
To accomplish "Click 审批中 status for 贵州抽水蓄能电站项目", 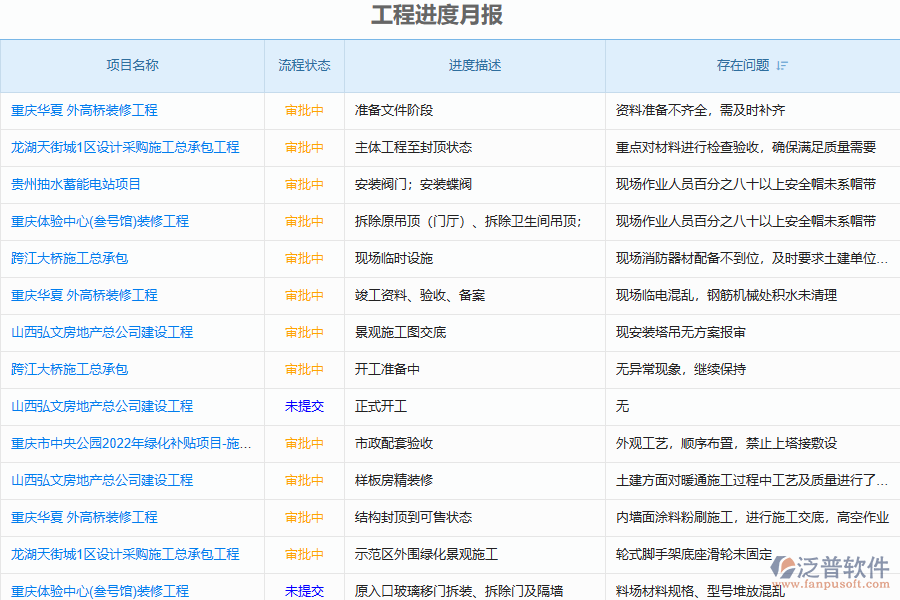I will point(304,184).
